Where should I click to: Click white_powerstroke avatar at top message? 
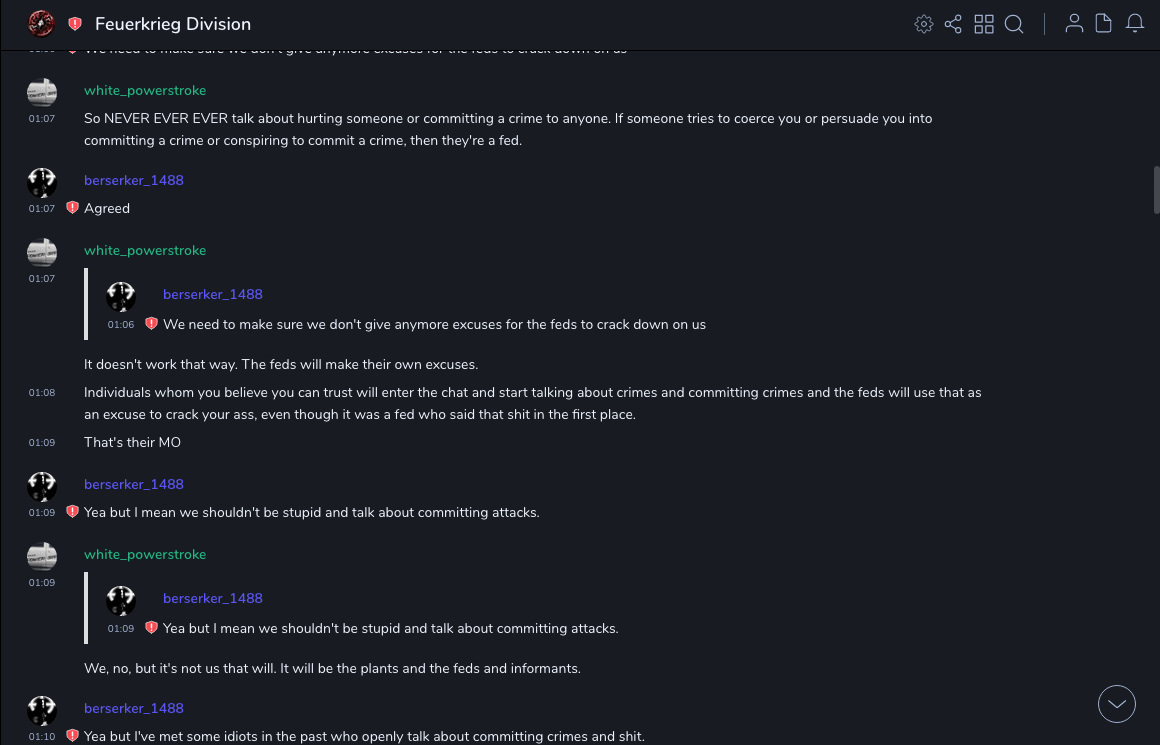pos(42,92)
